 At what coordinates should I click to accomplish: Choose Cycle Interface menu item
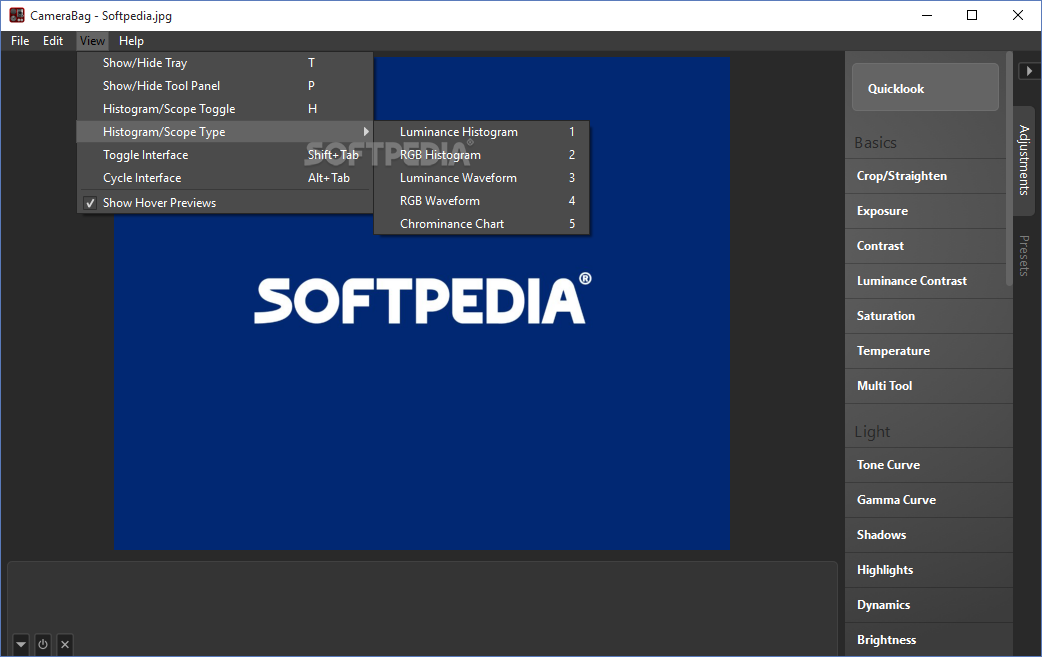coord(225,178)
